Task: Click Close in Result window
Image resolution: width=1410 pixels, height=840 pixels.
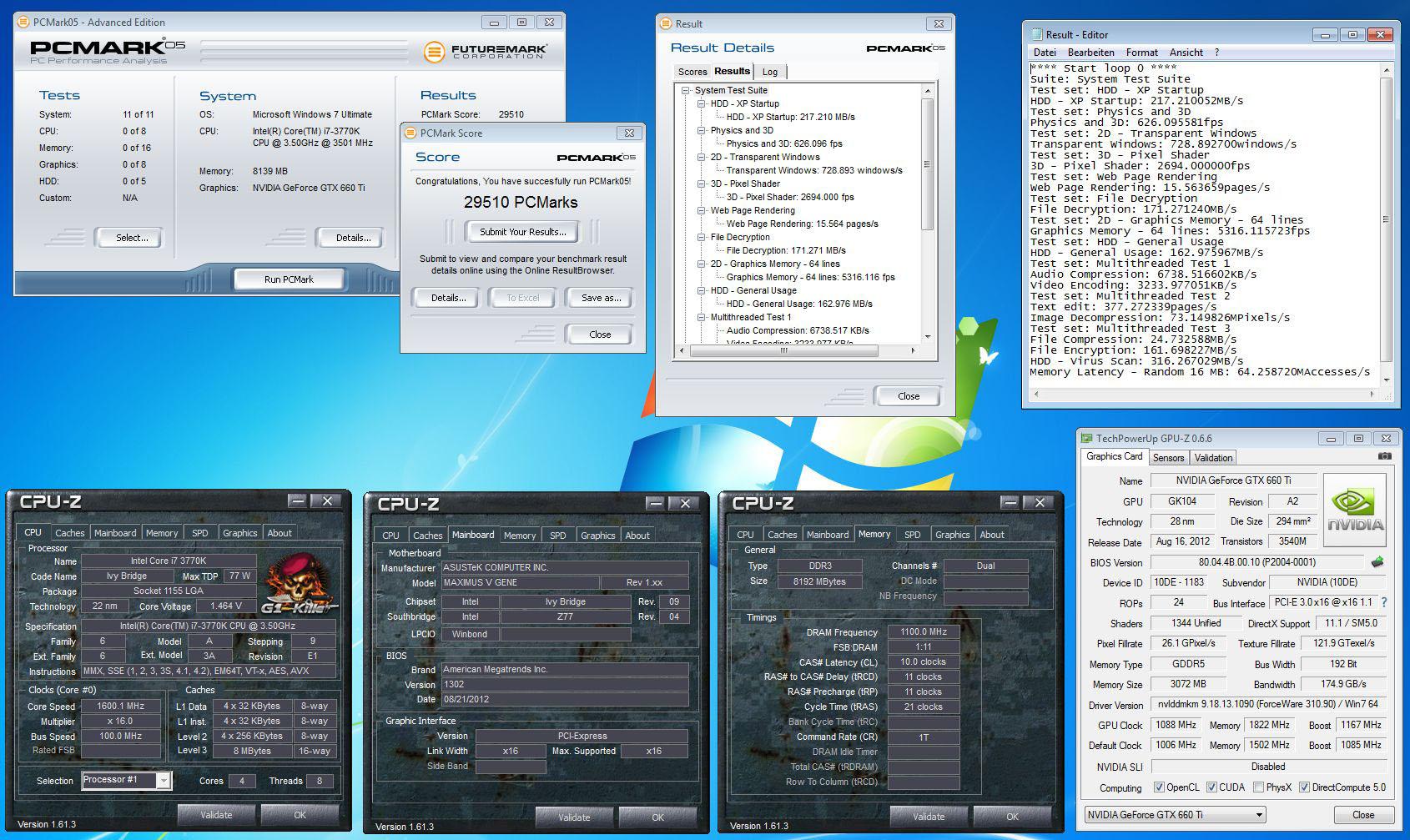Action: [x=909, y=396]
